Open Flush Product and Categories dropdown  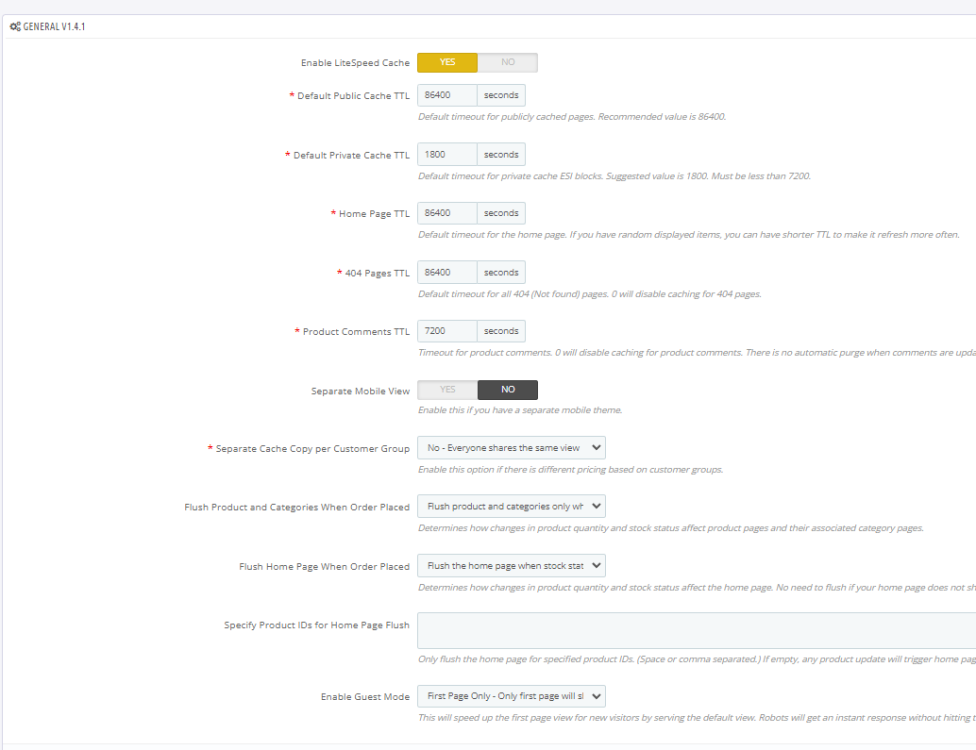tap(511, 506)
